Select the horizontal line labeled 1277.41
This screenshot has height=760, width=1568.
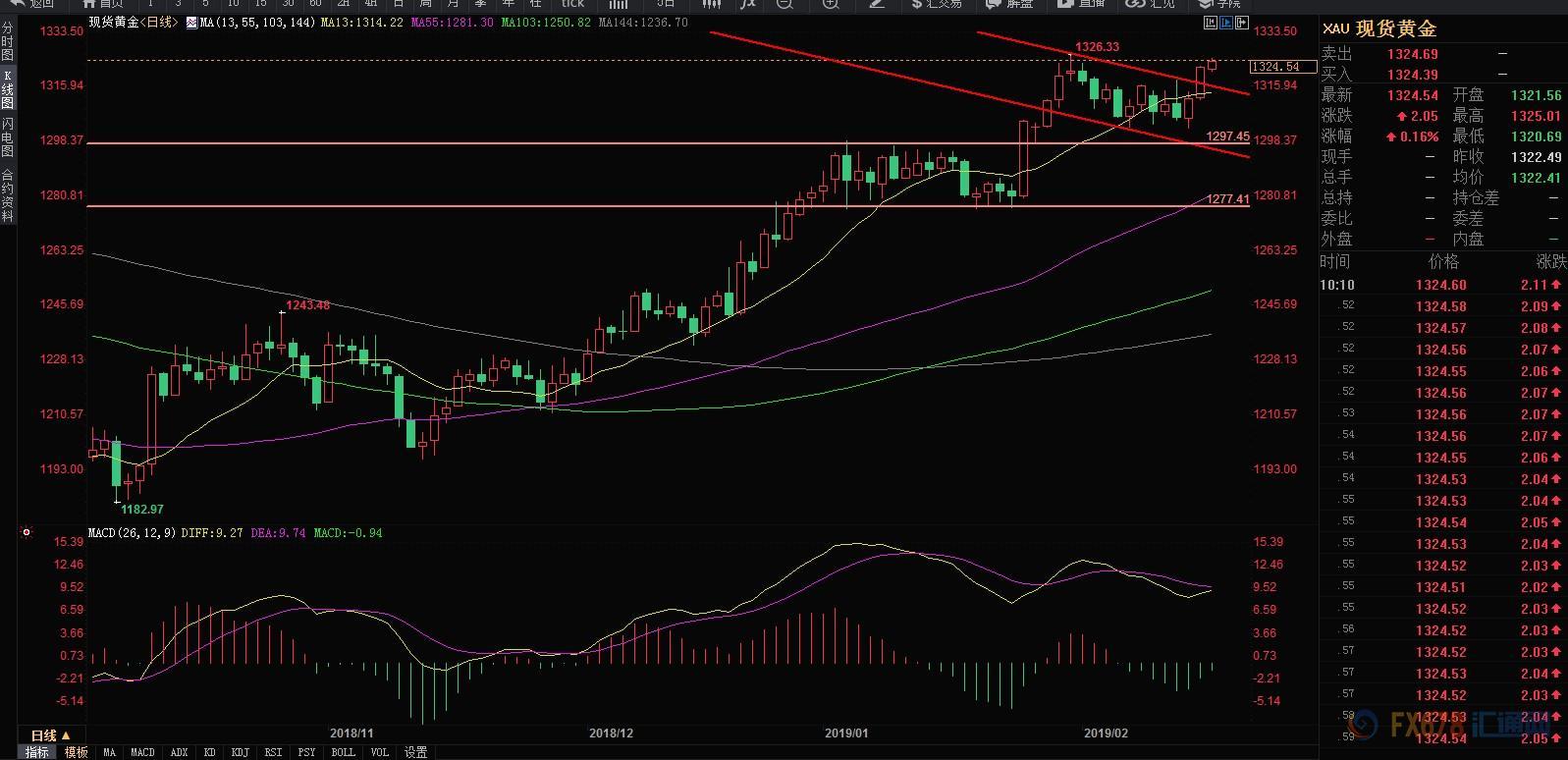click(668, 206)
